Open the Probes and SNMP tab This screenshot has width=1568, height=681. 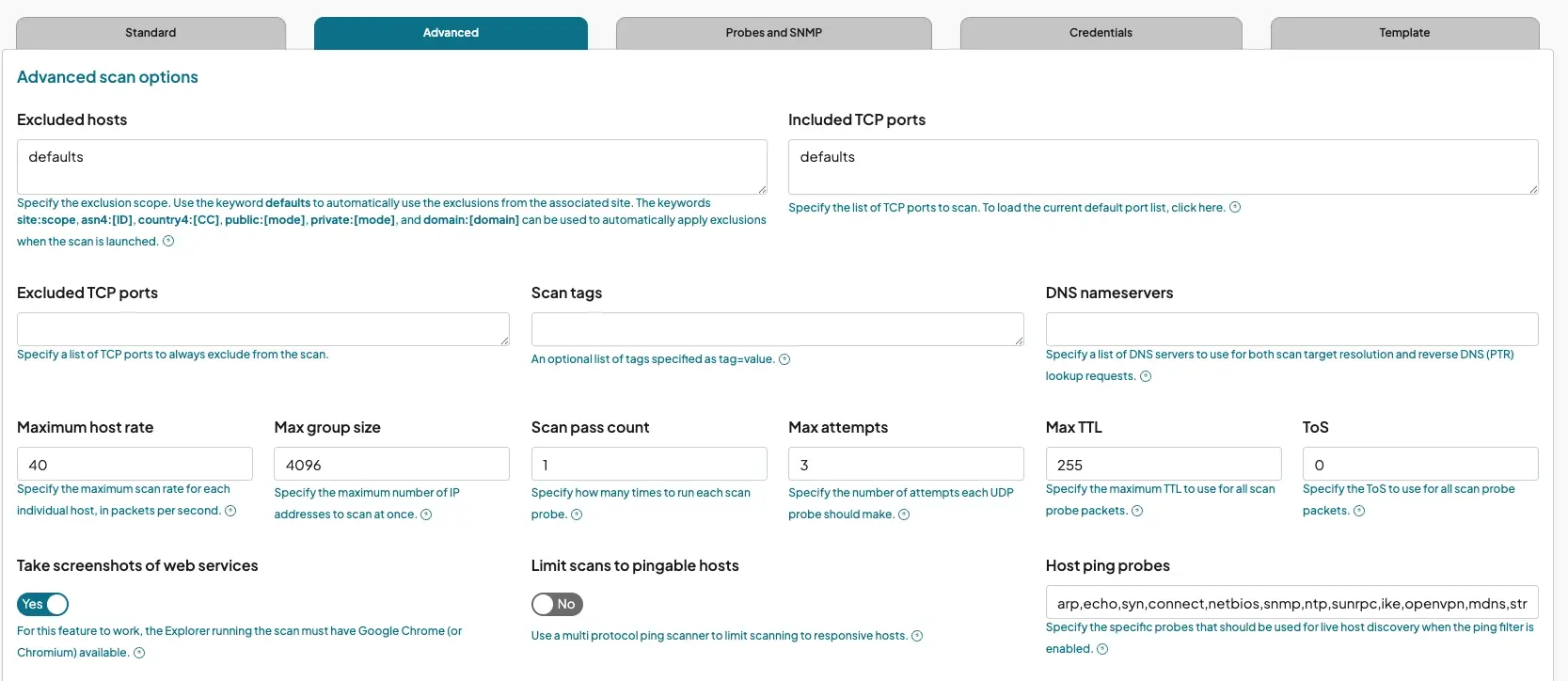[773, 33]
